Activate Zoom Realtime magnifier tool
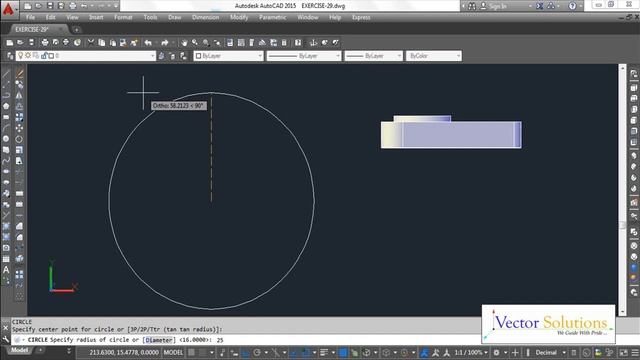Screen dimensions: 640x360 click(x=195, y=42)
